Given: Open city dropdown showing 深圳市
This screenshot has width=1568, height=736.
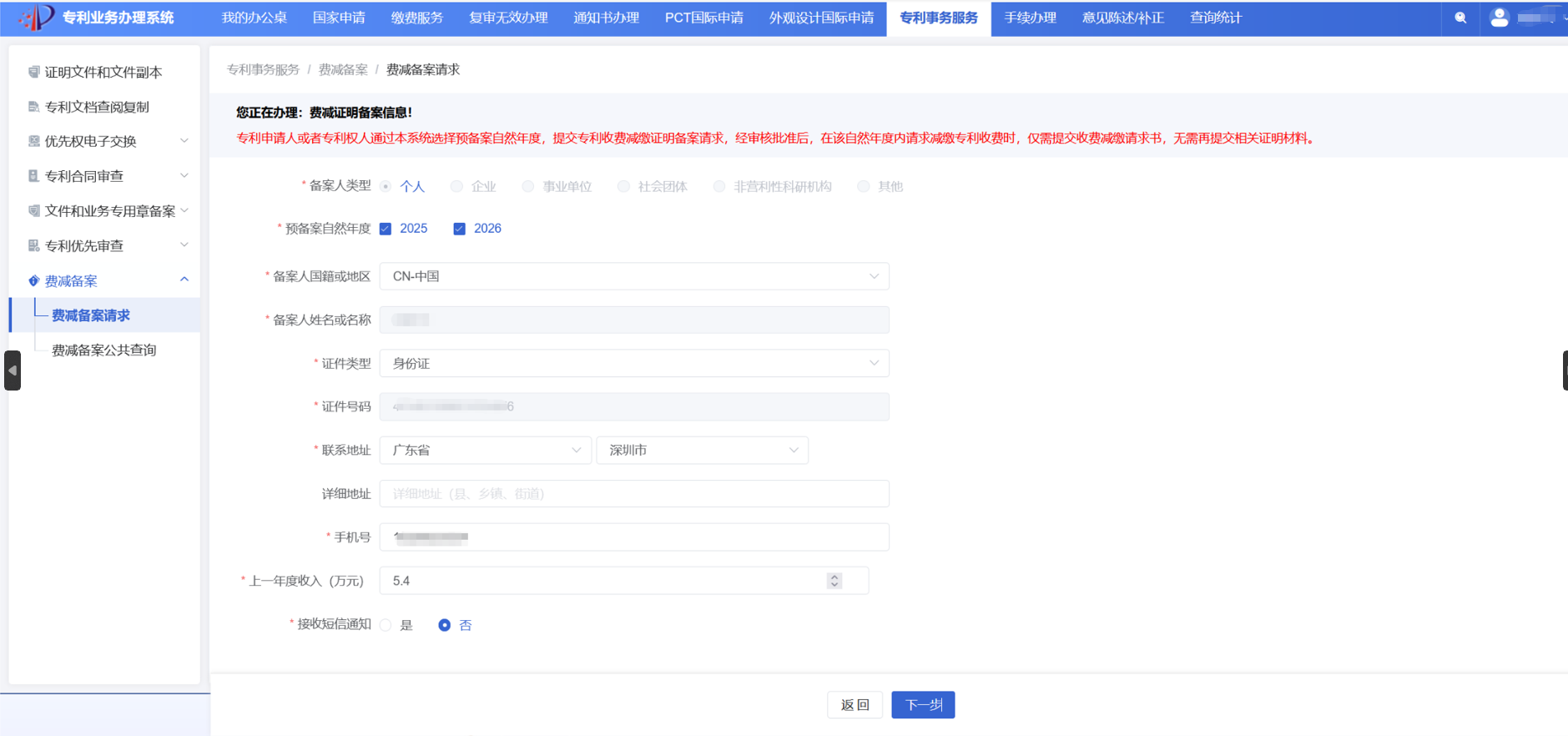Looking at the screenshot, I should (703, 450).
